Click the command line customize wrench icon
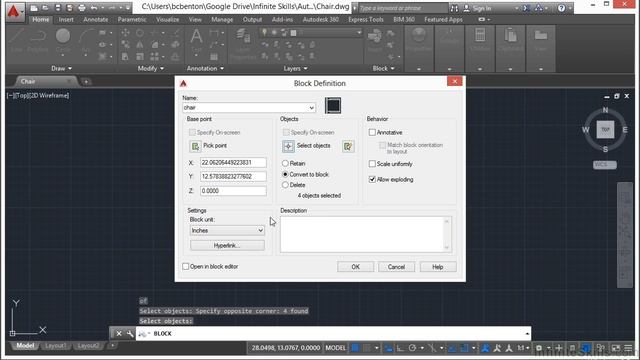This screenshot has height=360, width=640. pyautogui.click(x=130, y=333)
